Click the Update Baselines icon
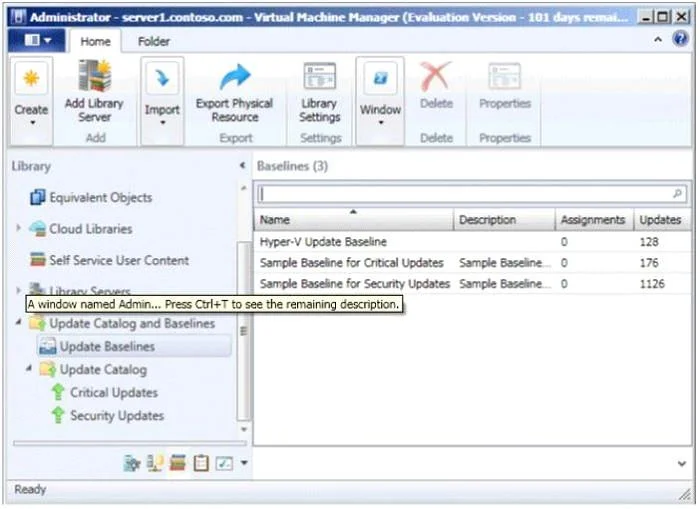Image resolution: width=700 pixels, height=509 pixels. (x=47, y=346)
